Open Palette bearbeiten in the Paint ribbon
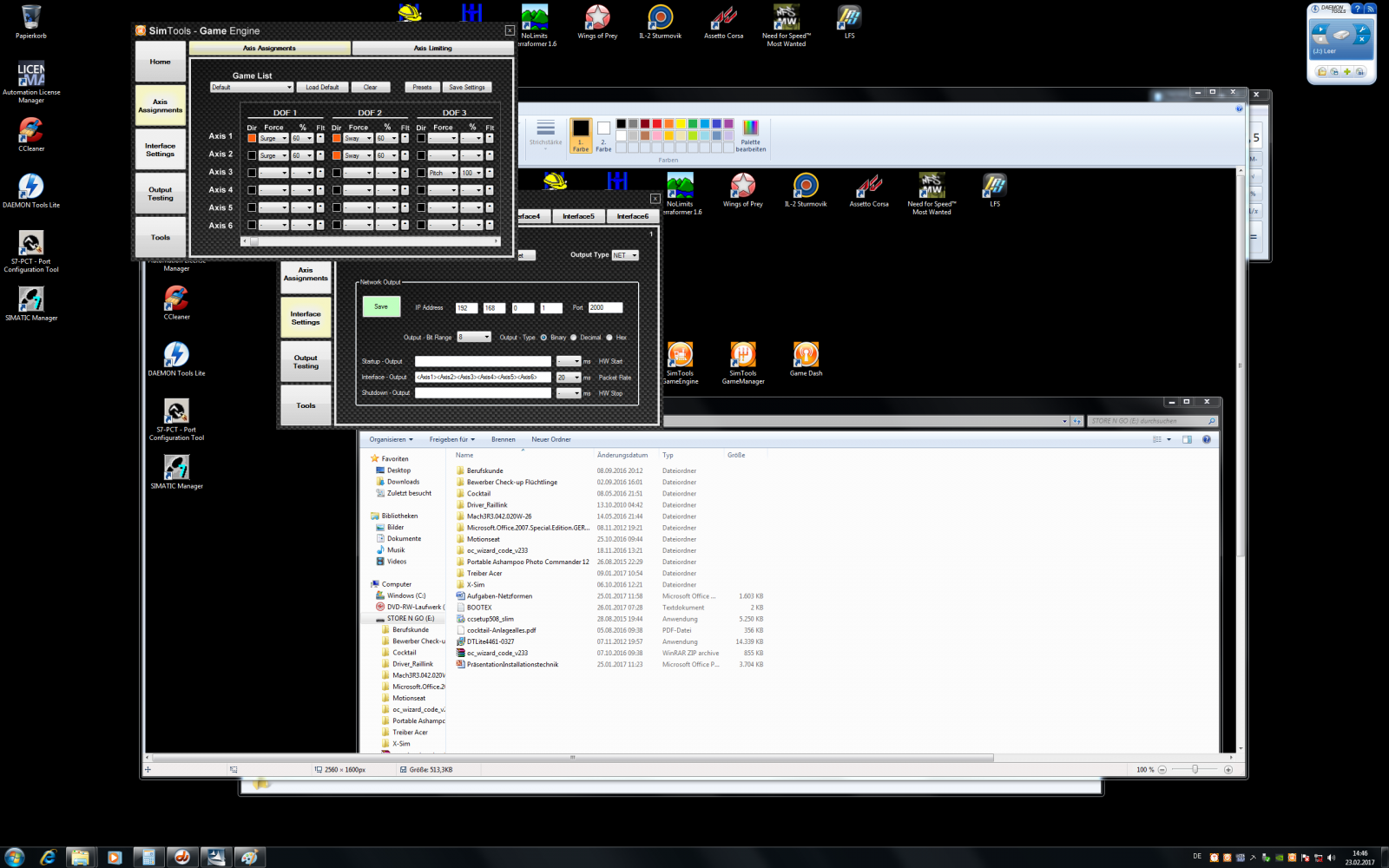Screen dimensions: 1389x868 pyautogui.click(x=751, y=135)
